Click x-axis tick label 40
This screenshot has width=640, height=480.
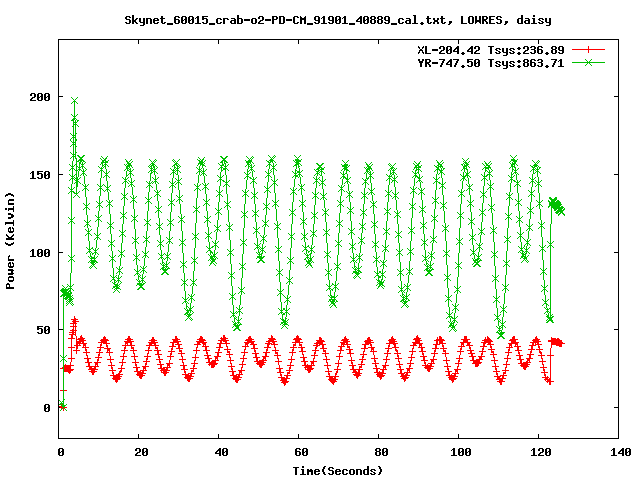221,452
